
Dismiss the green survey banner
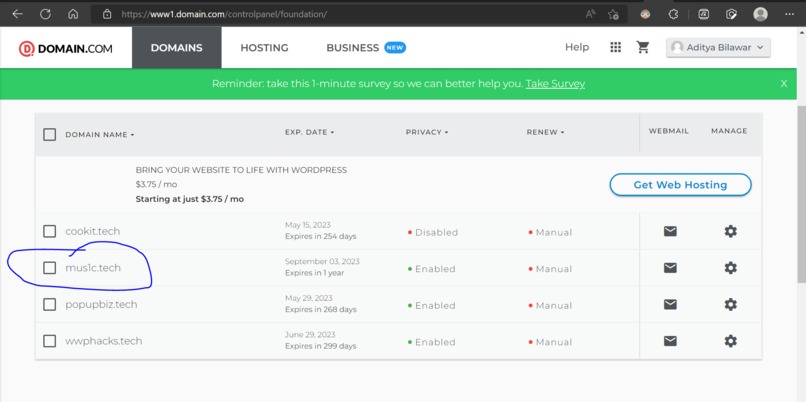[784, 83]
